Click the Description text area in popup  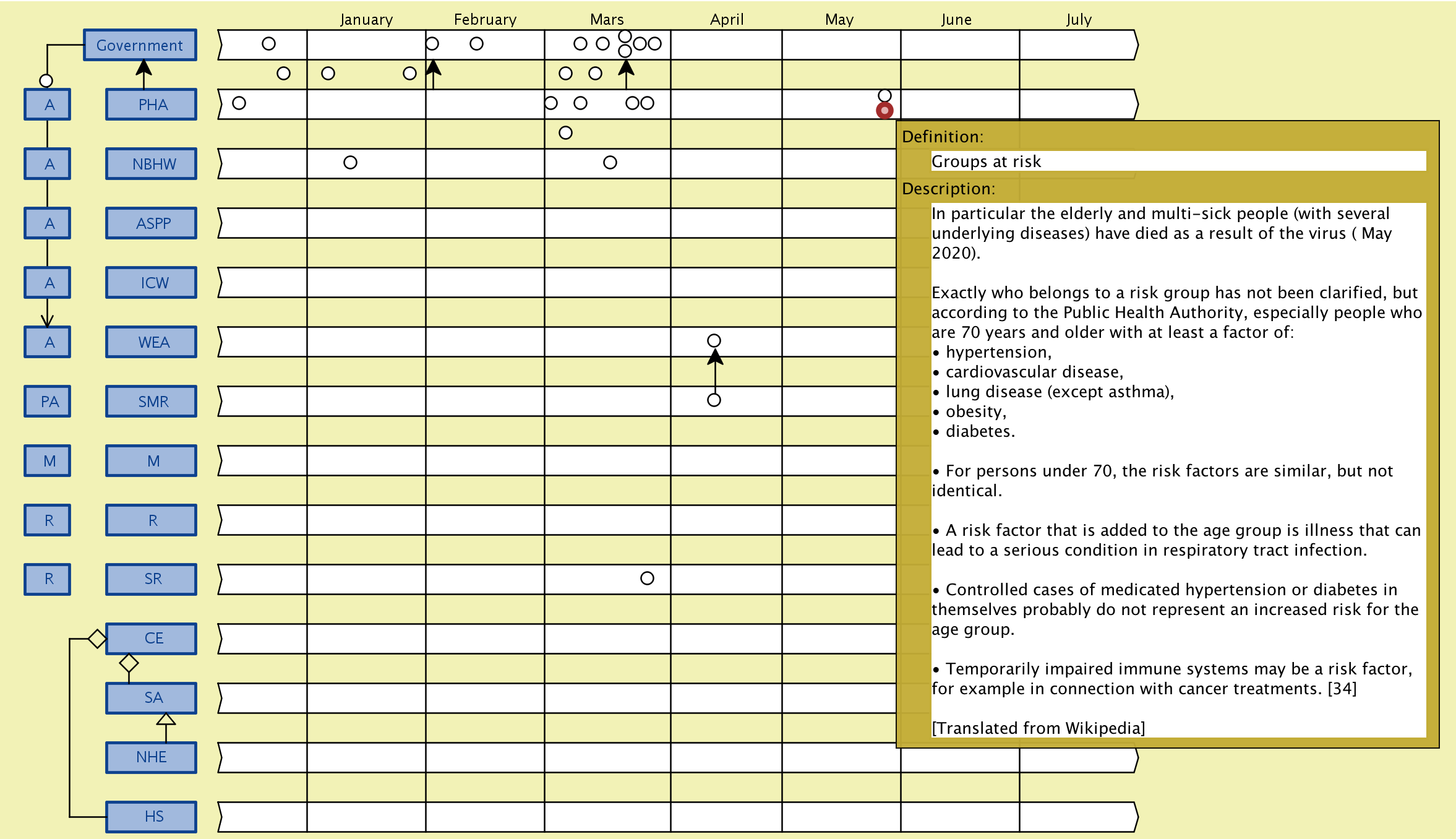1178,470
